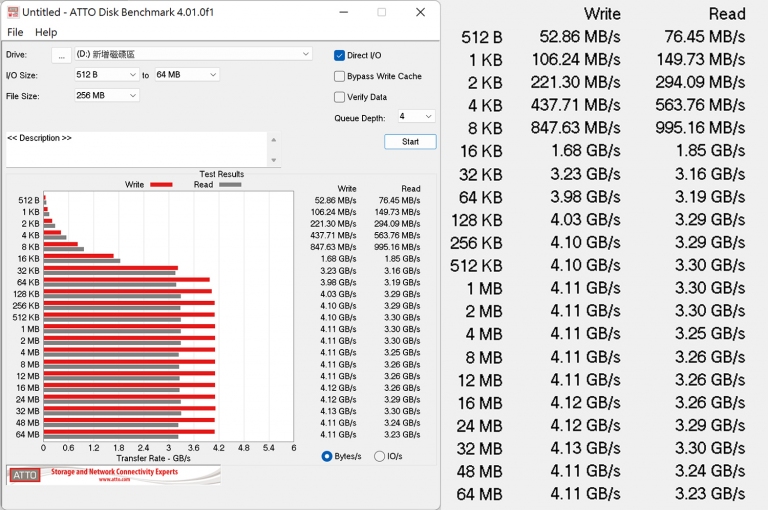
Task: Enable the Verify Data checkbox
Action: (339, 97)
